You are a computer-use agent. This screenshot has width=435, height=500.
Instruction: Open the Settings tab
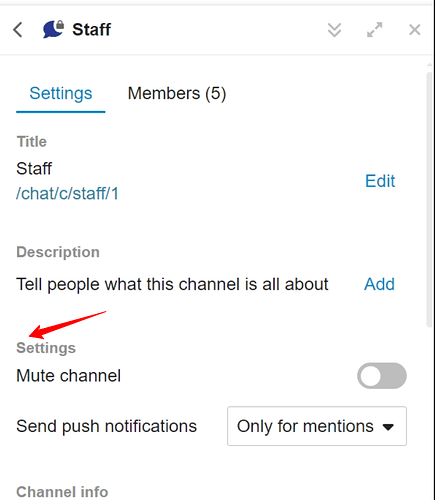61,93
